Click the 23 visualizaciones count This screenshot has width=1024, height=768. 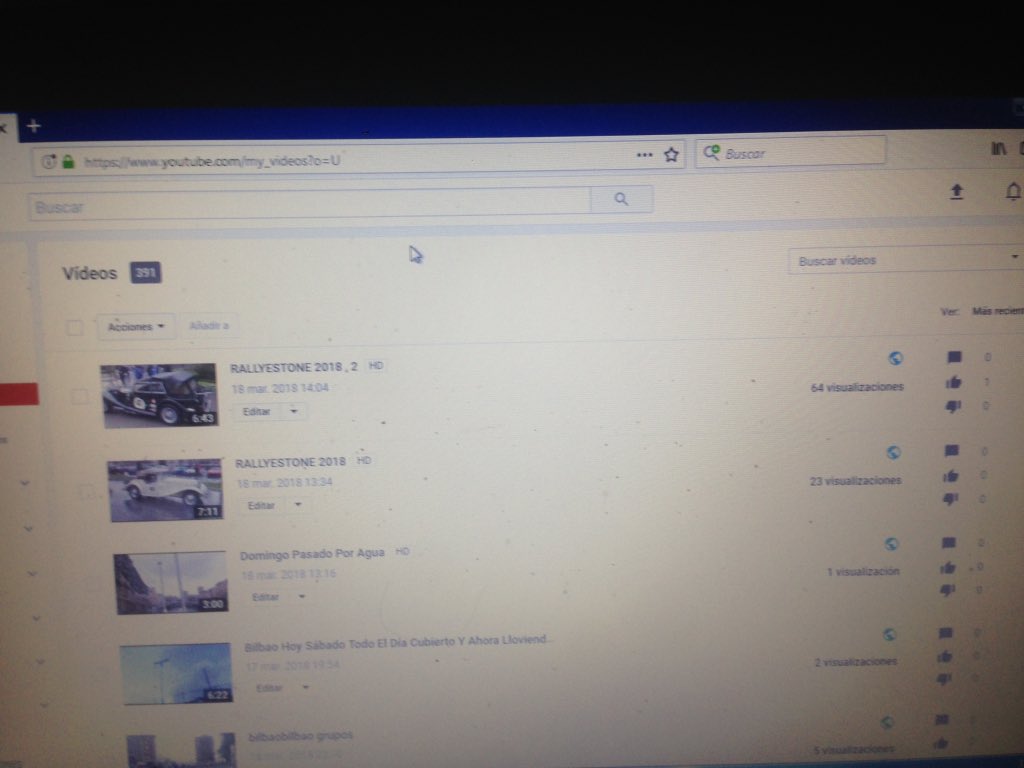856,481
